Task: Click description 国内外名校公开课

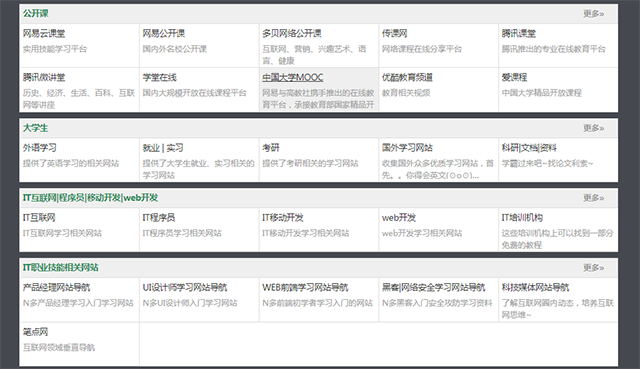Action: click(174, 49)
